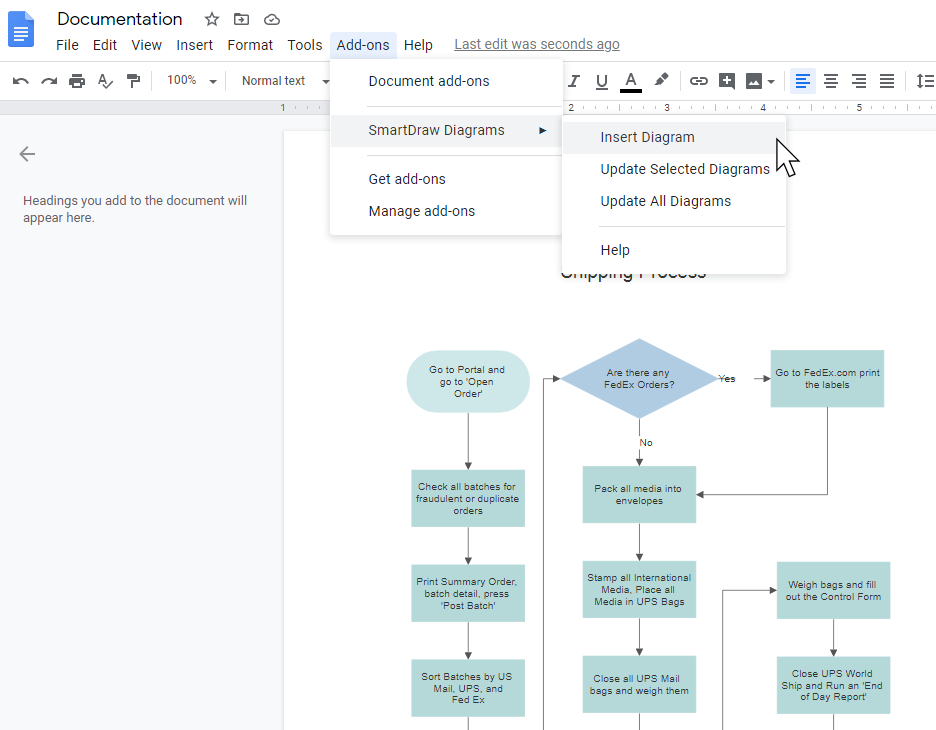The height and width of the screenshot is (730, 936).
Task: Expand SmartDraw Diagrams submenu arrow
Action: [542, 130]
